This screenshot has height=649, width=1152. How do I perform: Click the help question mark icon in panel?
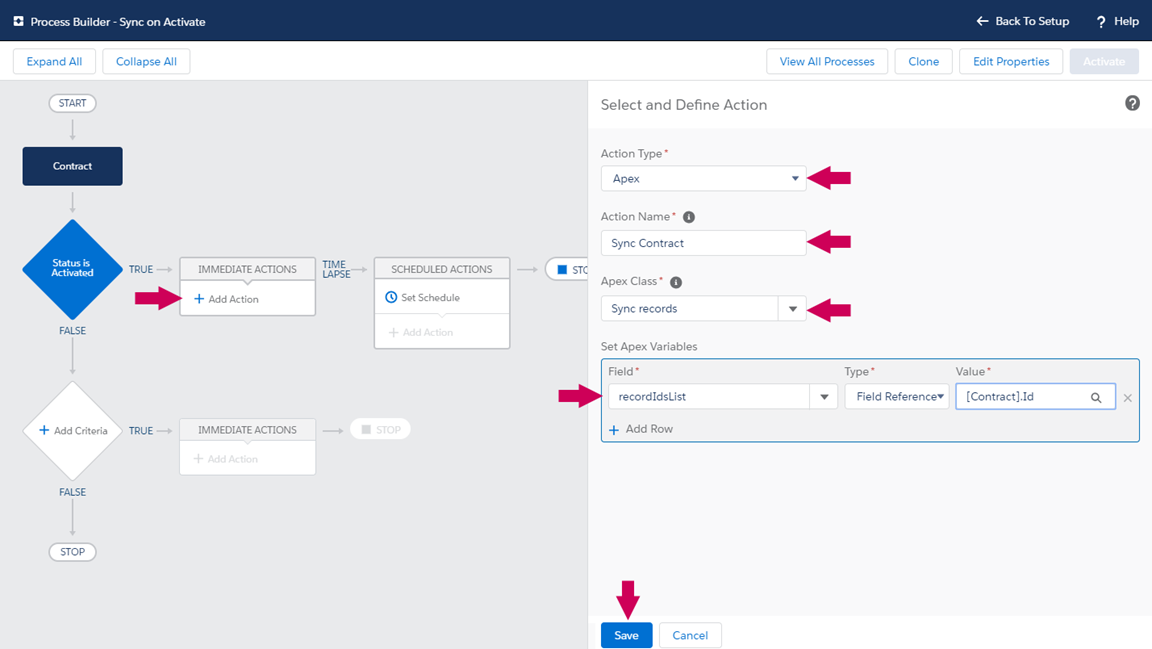click(1132, 103)
